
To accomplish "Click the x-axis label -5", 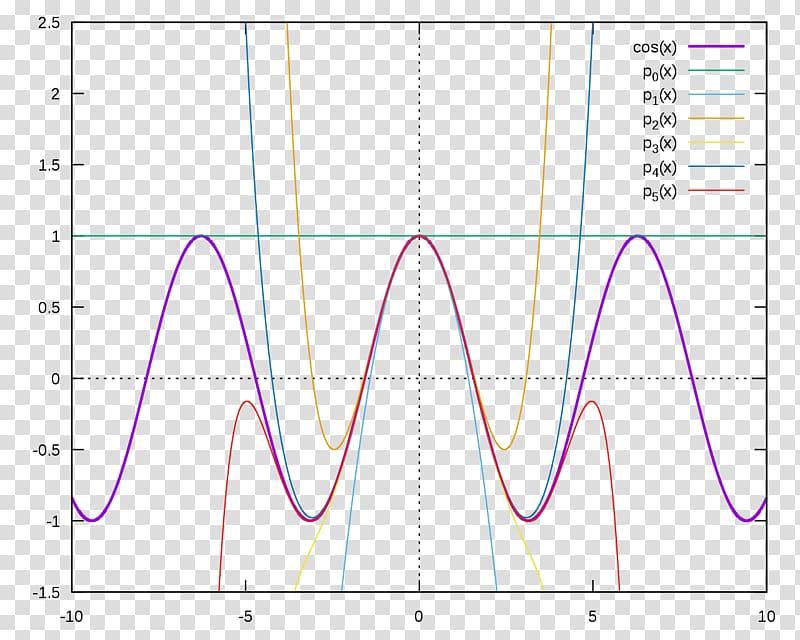I will 245,617.
